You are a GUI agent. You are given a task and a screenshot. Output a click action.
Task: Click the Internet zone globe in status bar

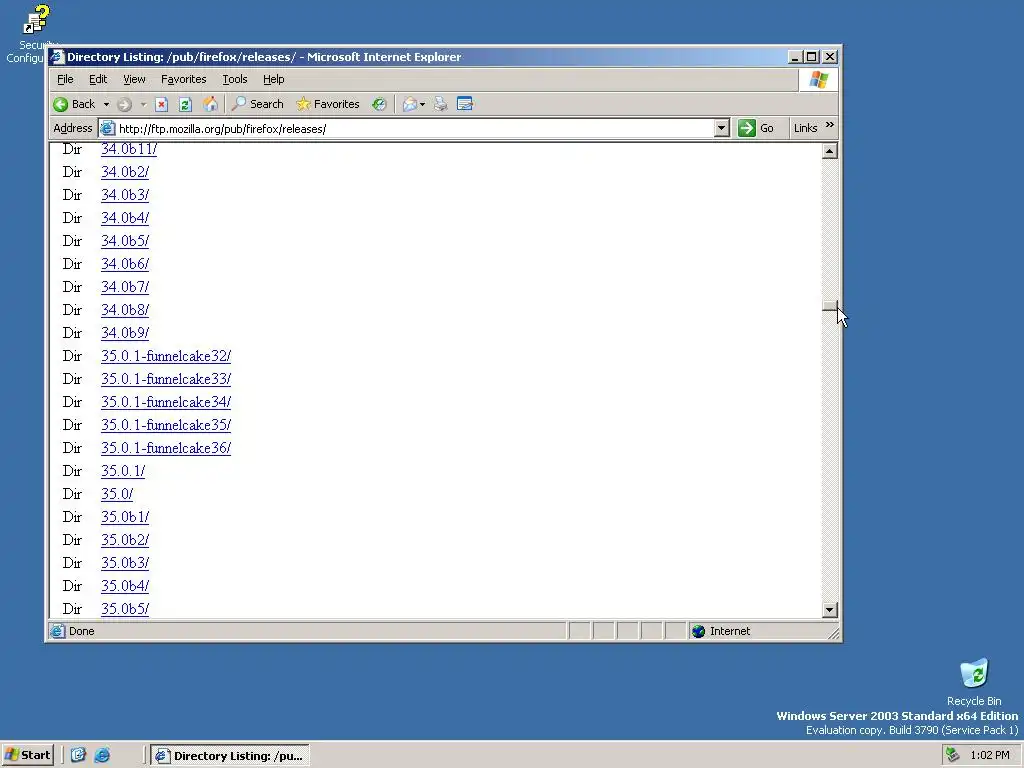click(x=699, y=632)
